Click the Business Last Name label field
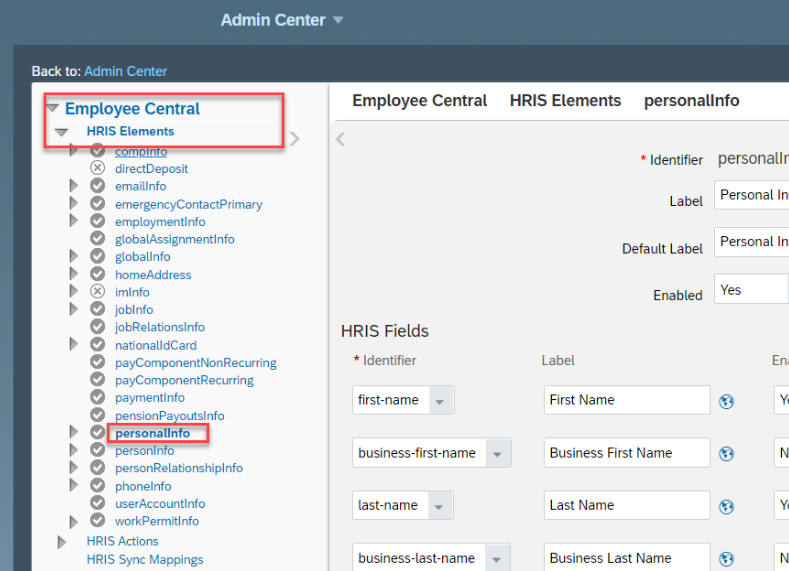 (627, 557)
